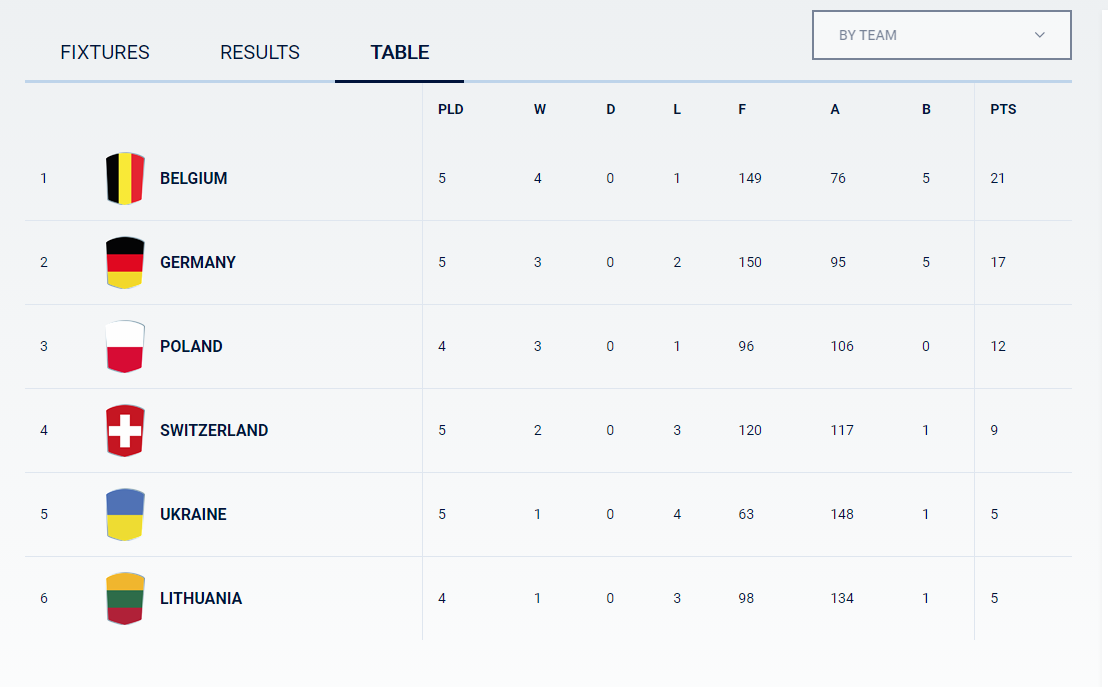
Task: Open the Germany team link
Action: point(198,263)
